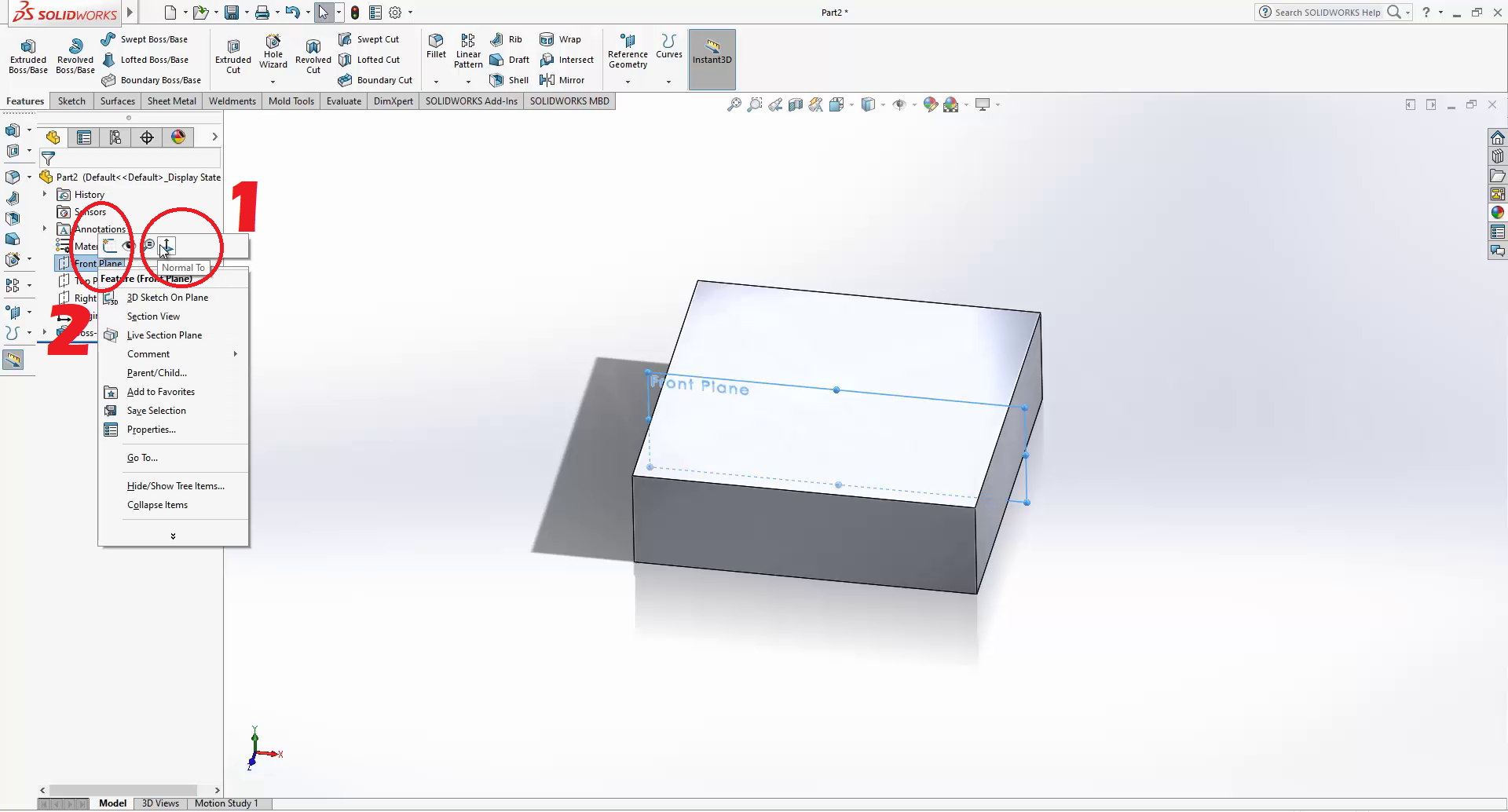Click the Search SOLIDWORKS Help field
The width and height of the screenshot is (1508, 812).
click(1327, 13)
